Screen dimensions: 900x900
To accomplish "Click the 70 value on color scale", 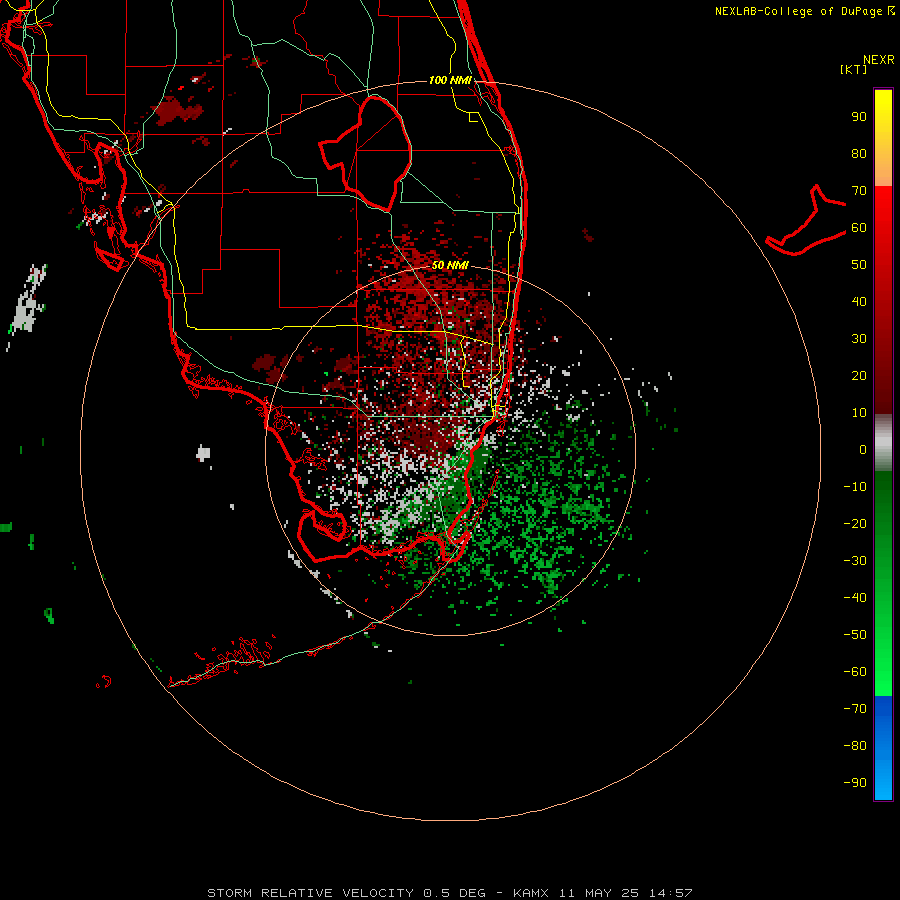I will coord(859,191).
